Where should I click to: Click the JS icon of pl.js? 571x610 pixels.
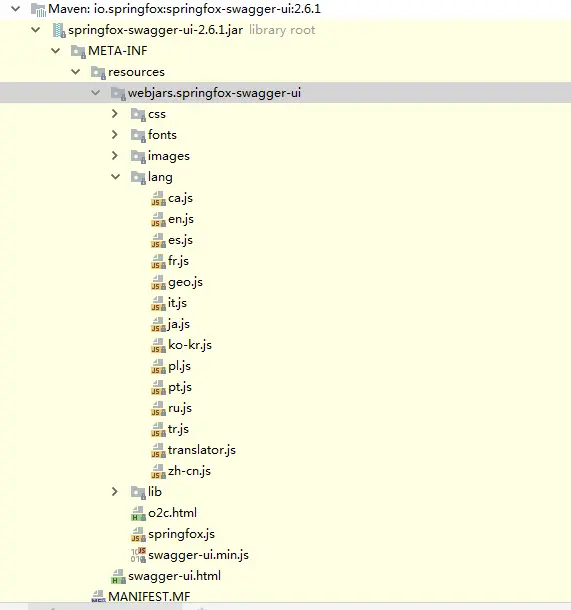coord(158,366)
